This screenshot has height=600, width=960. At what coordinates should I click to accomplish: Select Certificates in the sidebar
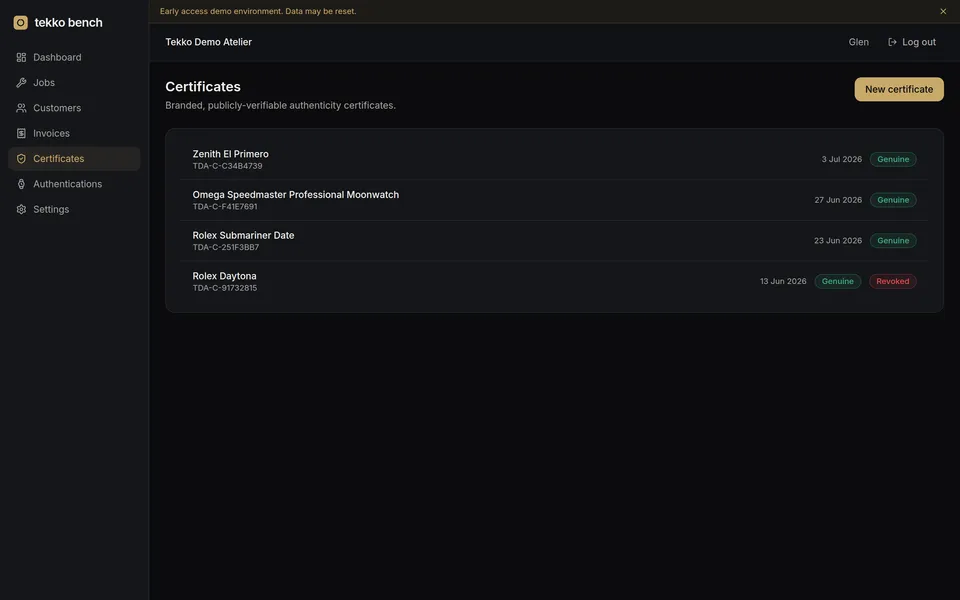[74, 159]
